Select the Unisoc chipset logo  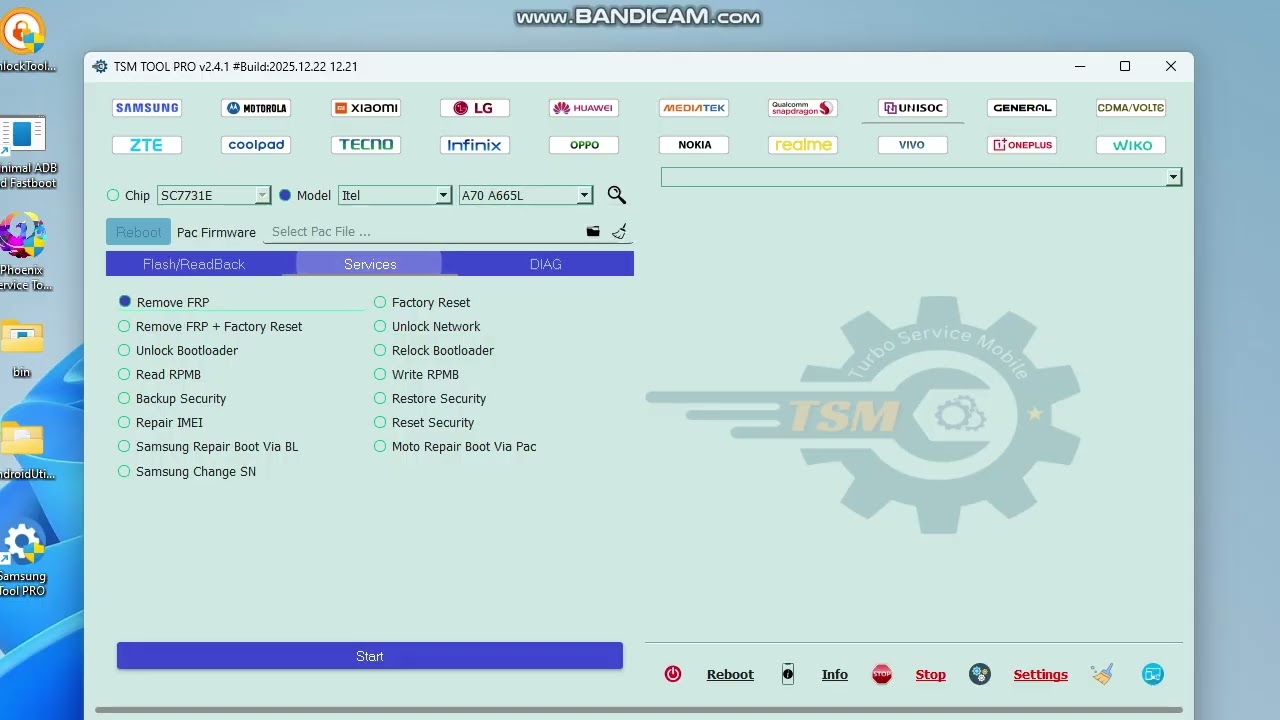pos(912,108)
